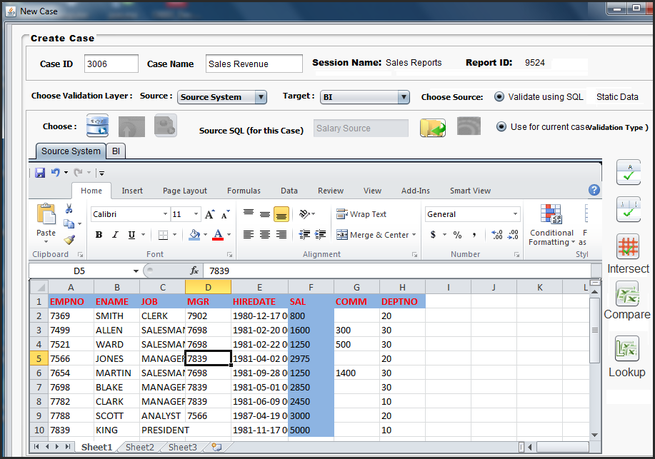Toggle Italic formatting
Viewport: 655px width, 459px height.
tap(115, 235)
